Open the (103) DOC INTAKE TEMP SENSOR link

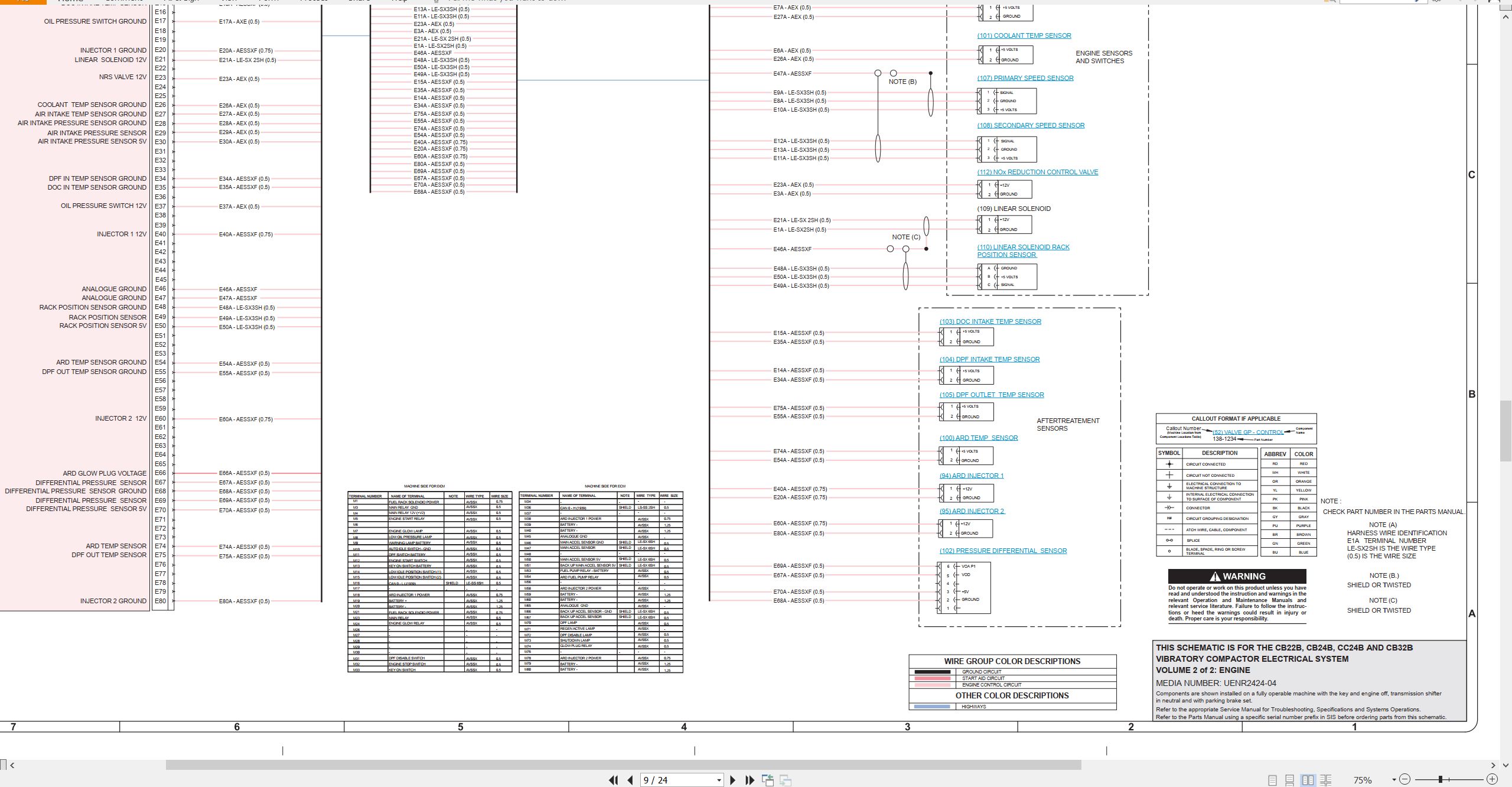[x=990, y=321]
